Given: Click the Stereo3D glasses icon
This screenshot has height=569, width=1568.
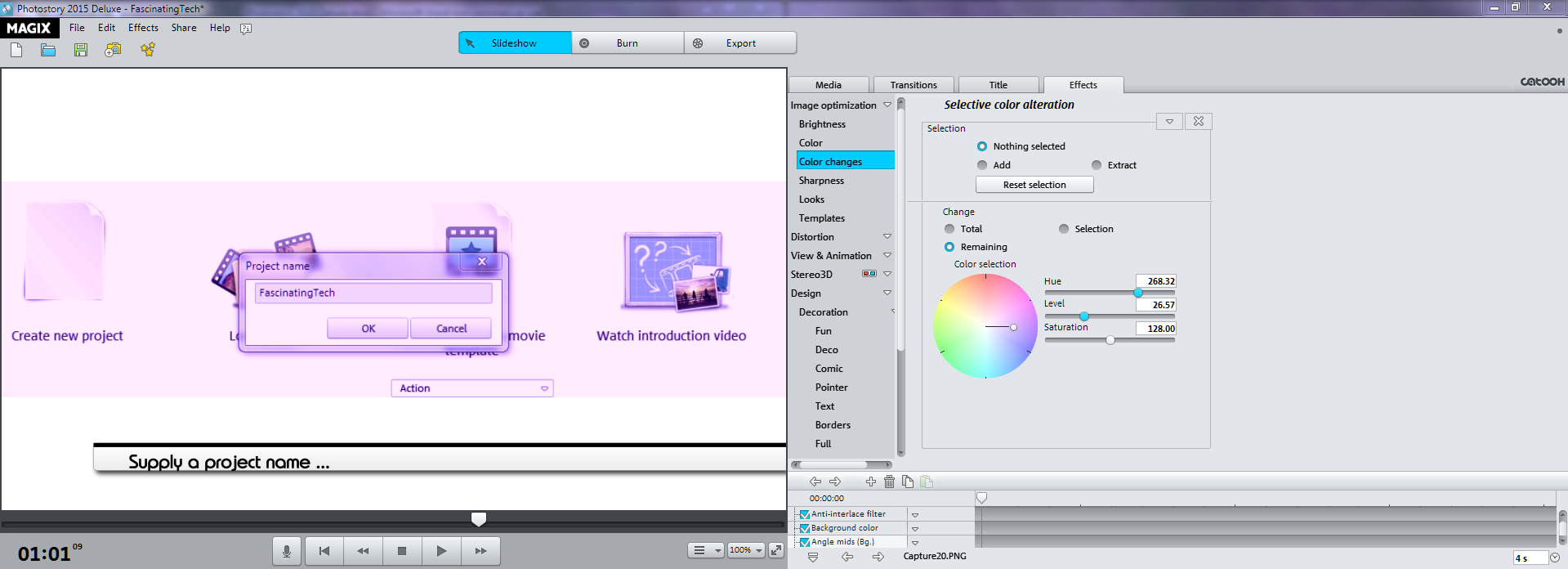Looking at the screenshot, I should pyautogui.click(x=869, y=274).
